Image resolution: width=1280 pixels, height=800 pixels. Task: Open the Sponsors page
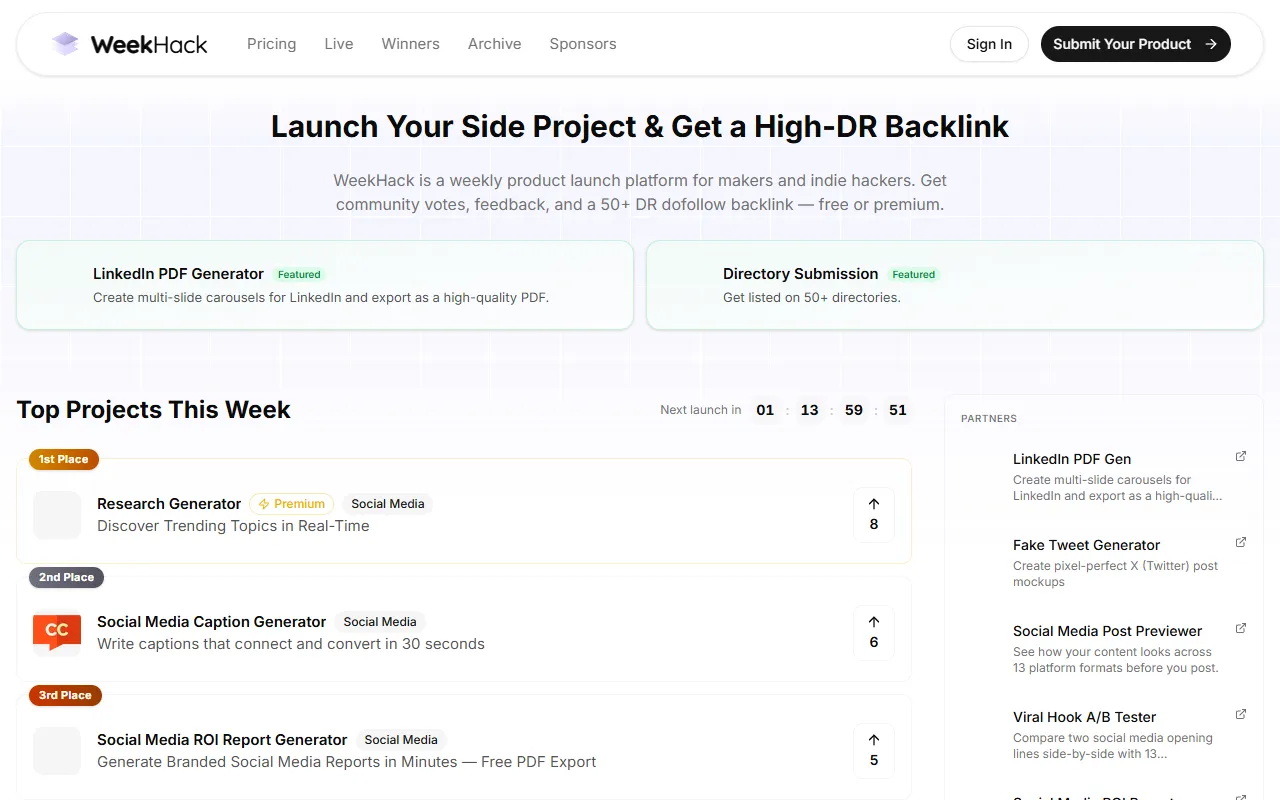click(582, 44)
